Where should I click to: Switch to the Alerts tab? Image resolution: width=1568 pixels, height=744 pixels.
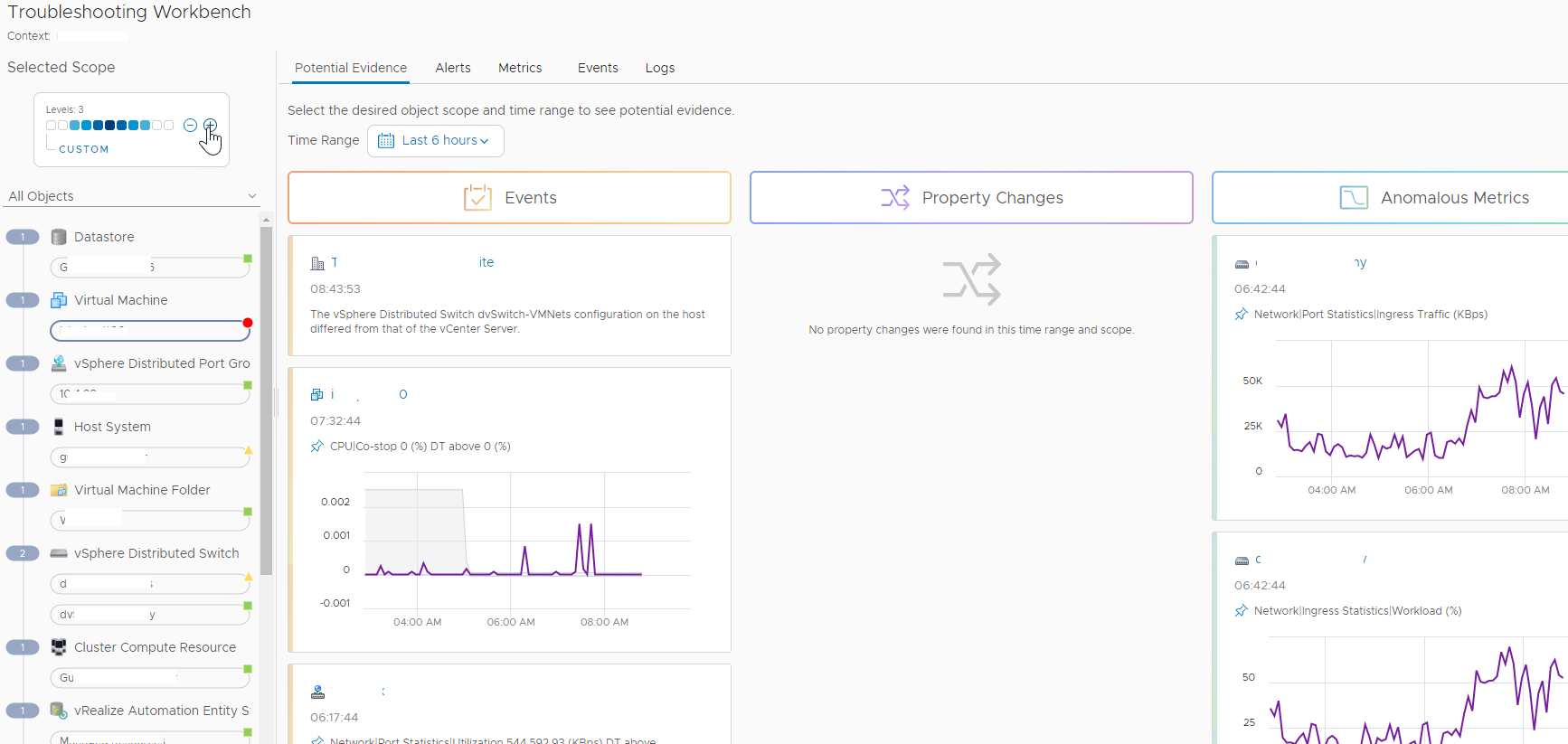(x=452, y=68)
